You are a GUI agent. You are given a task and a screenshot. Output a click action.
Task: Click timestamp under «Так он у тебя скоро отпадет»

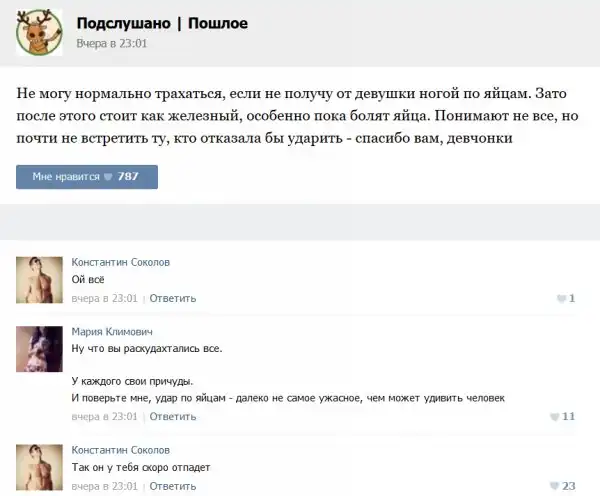coord(104,486)
